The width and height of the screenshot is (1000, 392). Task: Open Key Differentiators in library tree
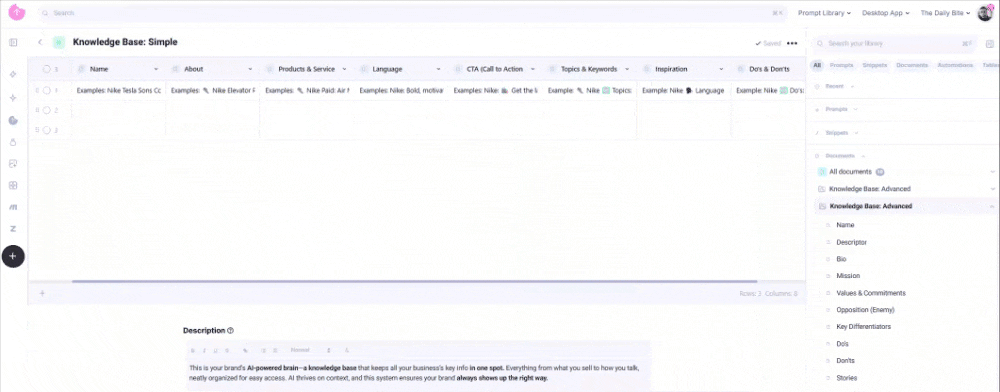pos(864,326)
